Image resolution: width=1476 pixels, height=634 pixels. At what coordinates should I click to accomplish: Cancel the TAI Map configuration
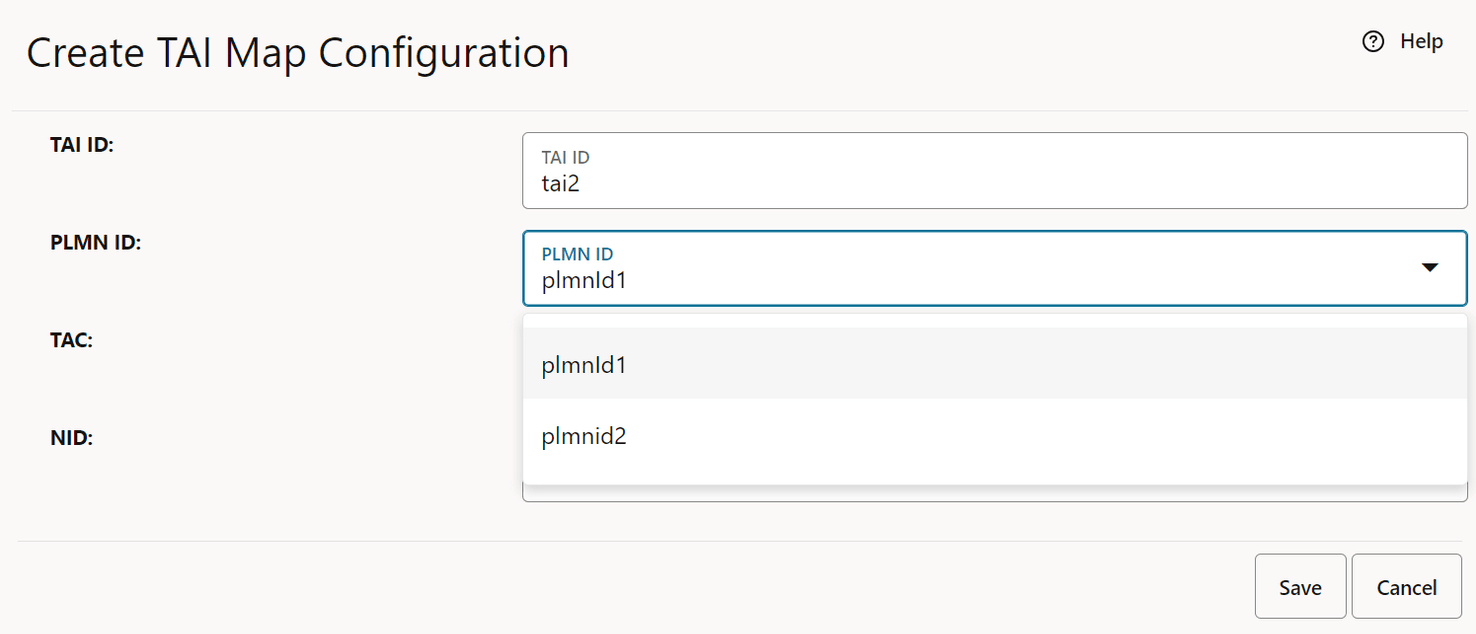pos(1406,586)
